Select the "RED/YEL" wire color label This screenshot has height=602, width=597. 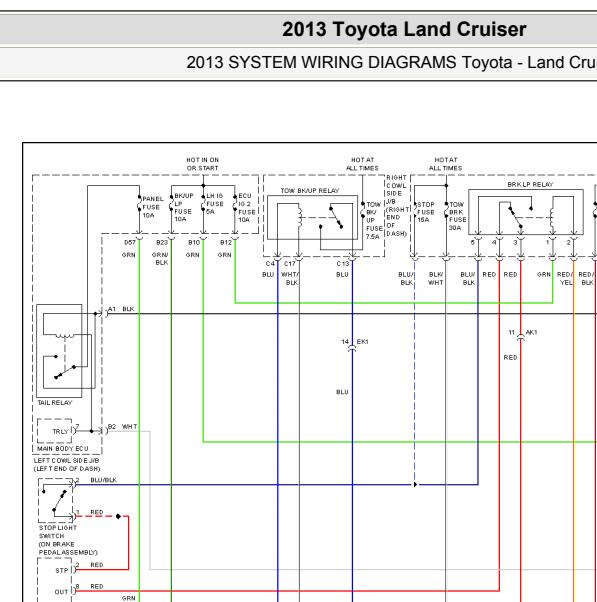pos(565,279)
